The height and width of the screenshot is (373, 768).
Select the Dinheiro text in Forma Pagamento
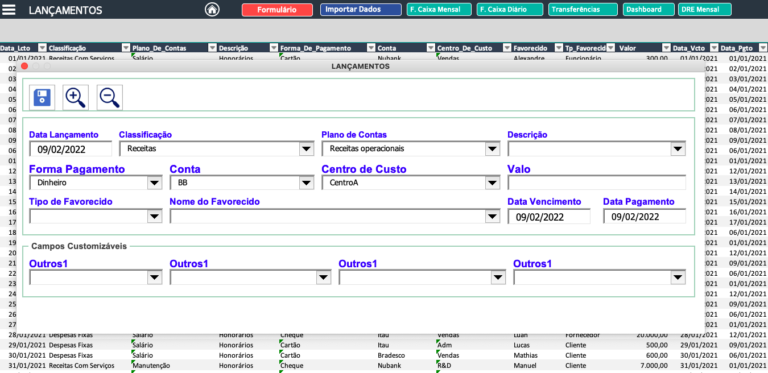click(x=52, y=183)
